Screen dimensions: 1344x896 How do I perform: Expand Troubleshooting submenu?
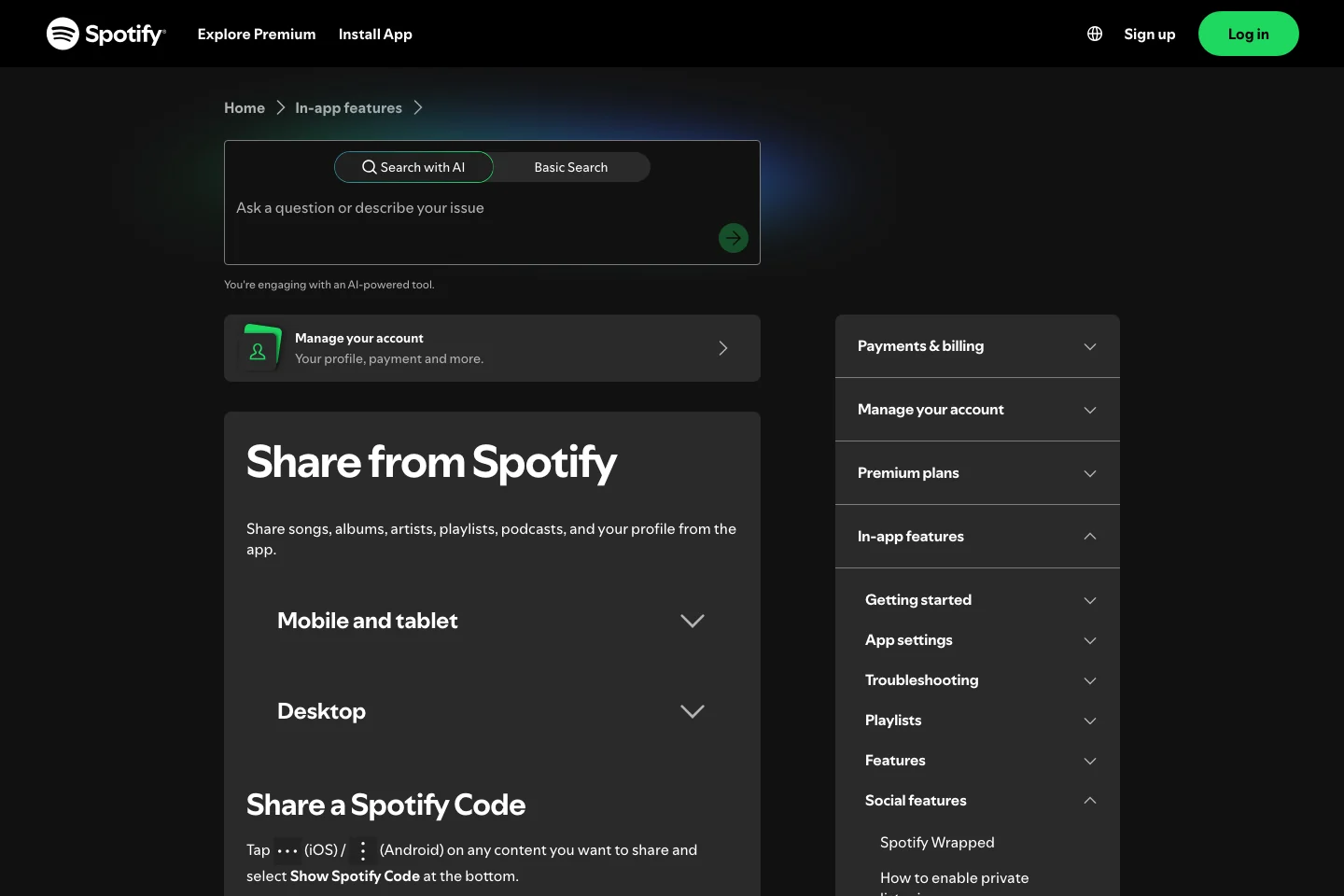pos(981,680)
